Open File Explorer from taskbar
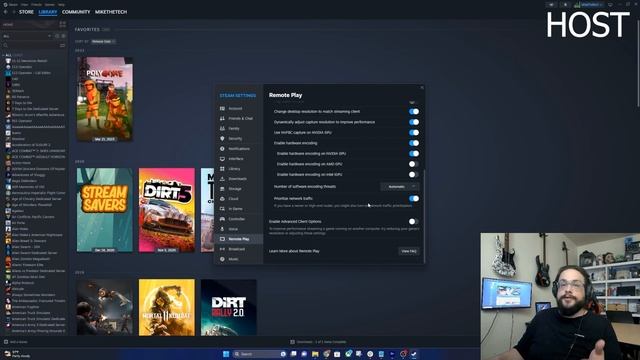Viewport: 640px width, 360px height. tap(315, 354)
